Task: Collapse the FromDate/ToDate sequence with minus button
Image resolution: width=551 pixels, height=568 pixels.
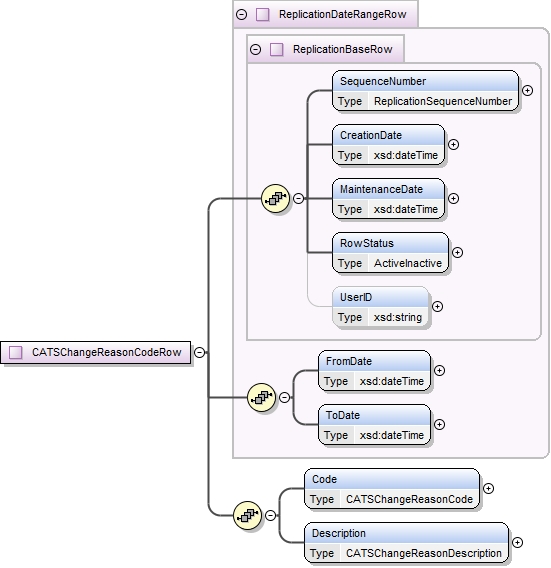Action: [x=285, y=397]
